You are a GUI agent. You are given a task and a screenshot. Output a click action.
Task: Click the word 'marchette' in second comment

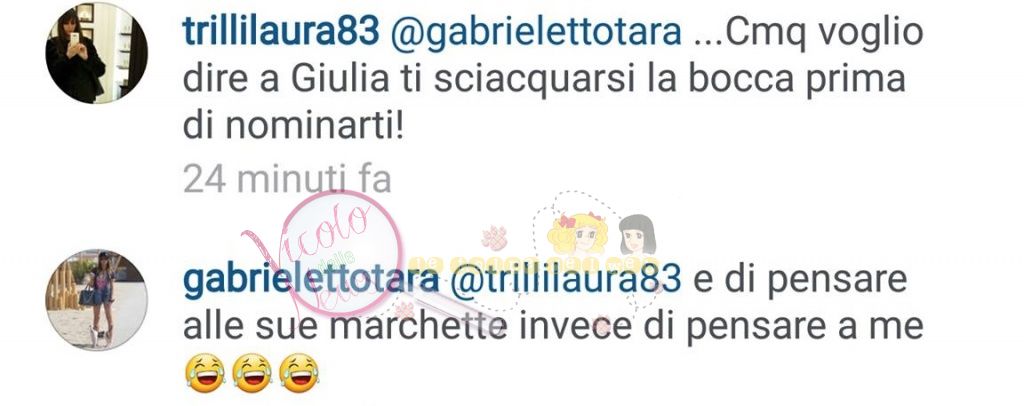pyautogui.click(x=417, y=327)
